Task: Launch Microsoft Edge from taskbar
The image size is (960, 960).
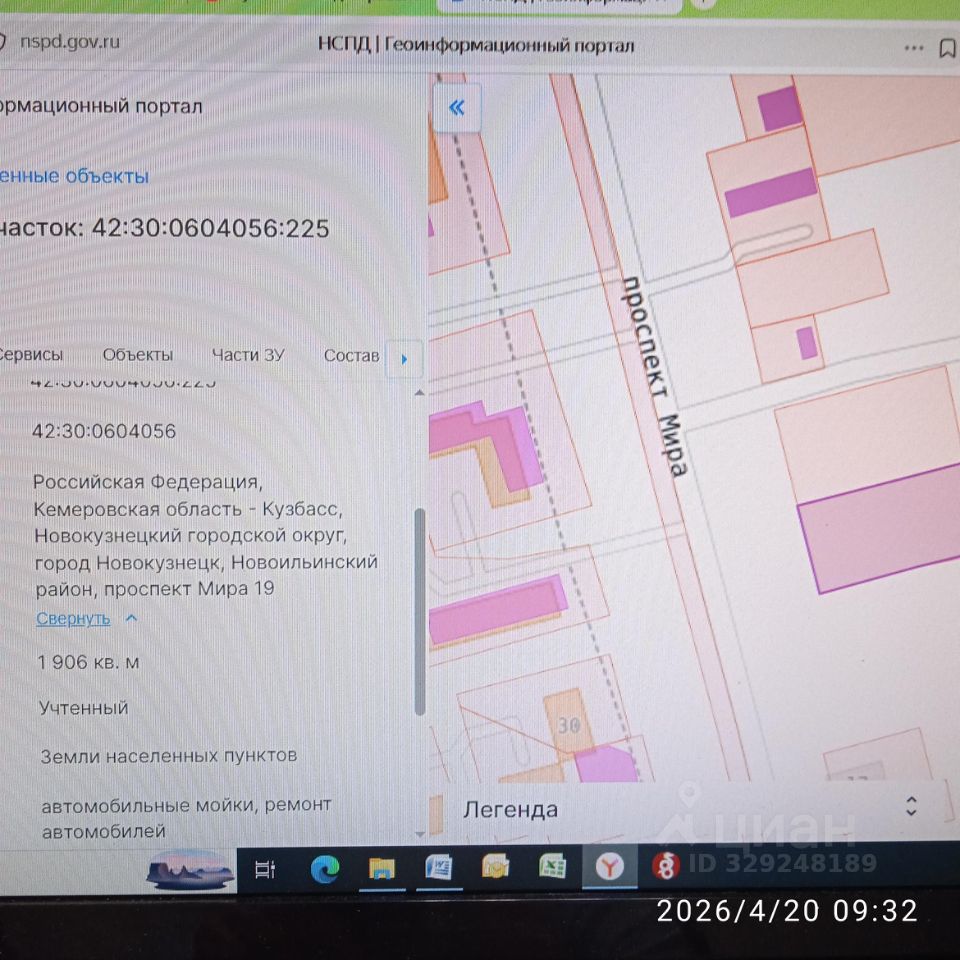Action: coord(325,869)
